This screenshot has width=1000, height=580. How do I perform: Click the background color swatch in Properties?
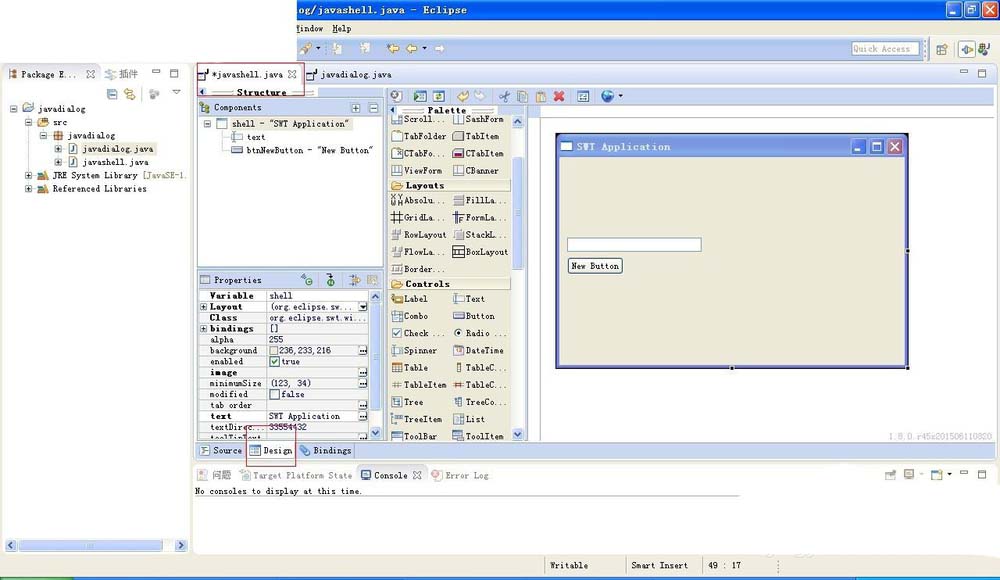point(274,351)
